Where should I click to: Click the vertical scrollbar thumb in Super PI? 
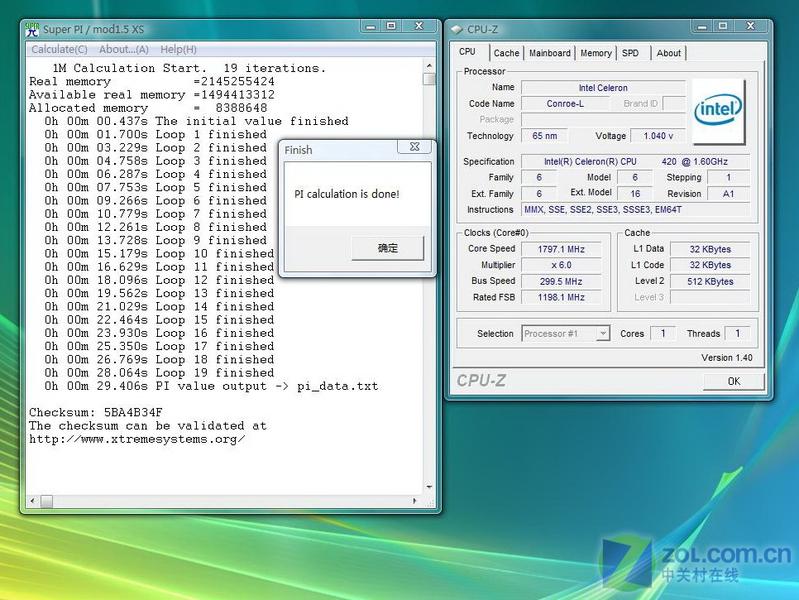pos(430,80)
